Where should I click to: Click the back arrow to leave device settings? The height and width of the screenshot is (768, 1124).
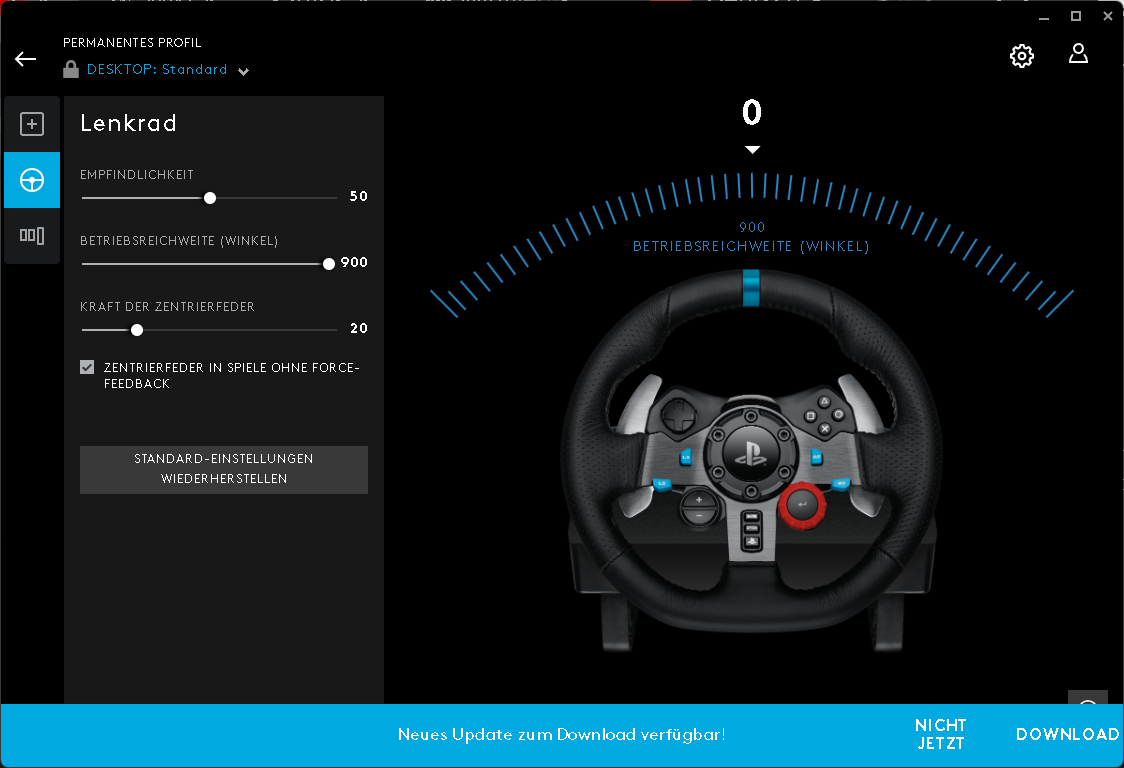pos(25,59)
